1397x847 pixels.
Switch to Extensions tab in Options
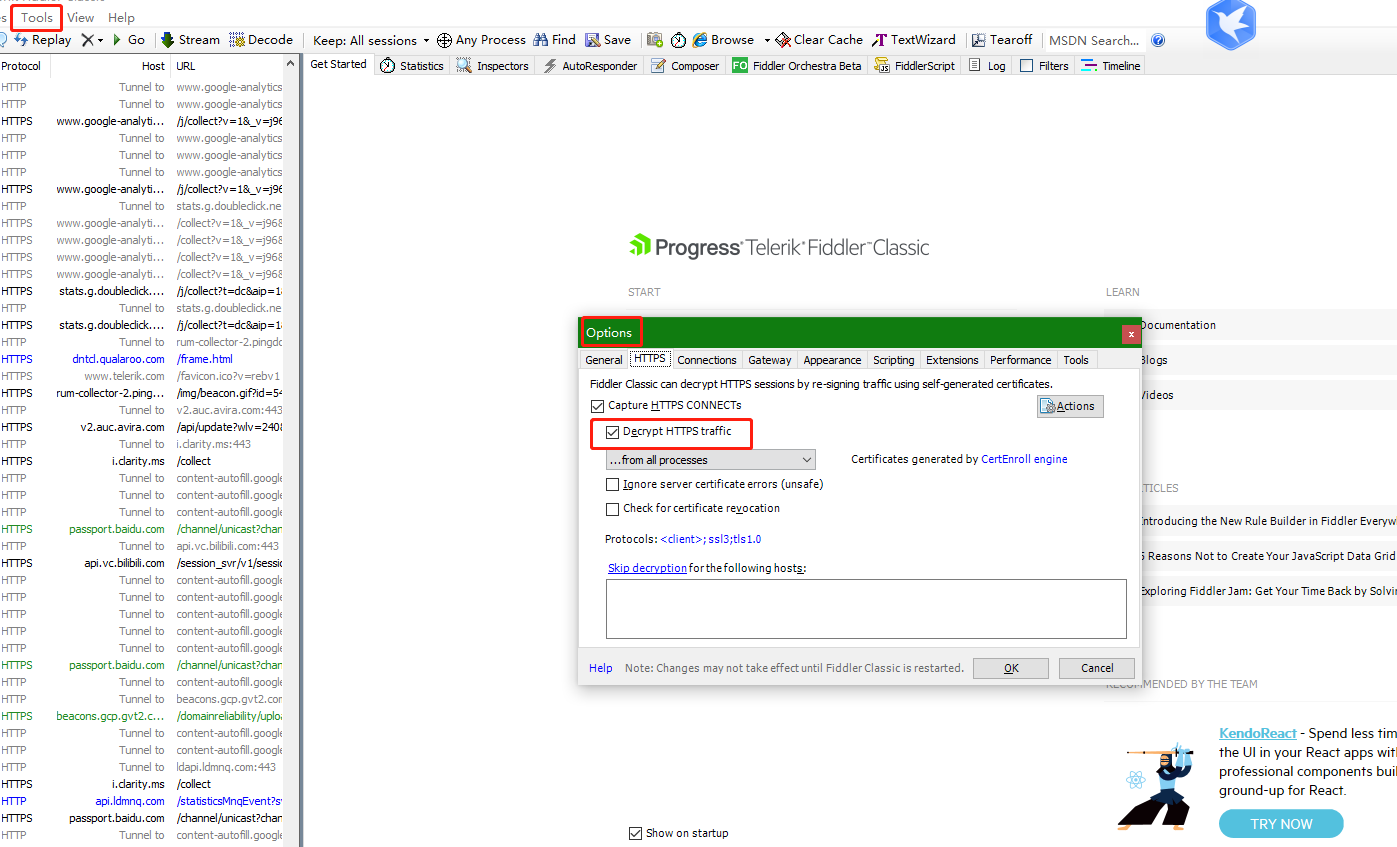coord(952,360)
